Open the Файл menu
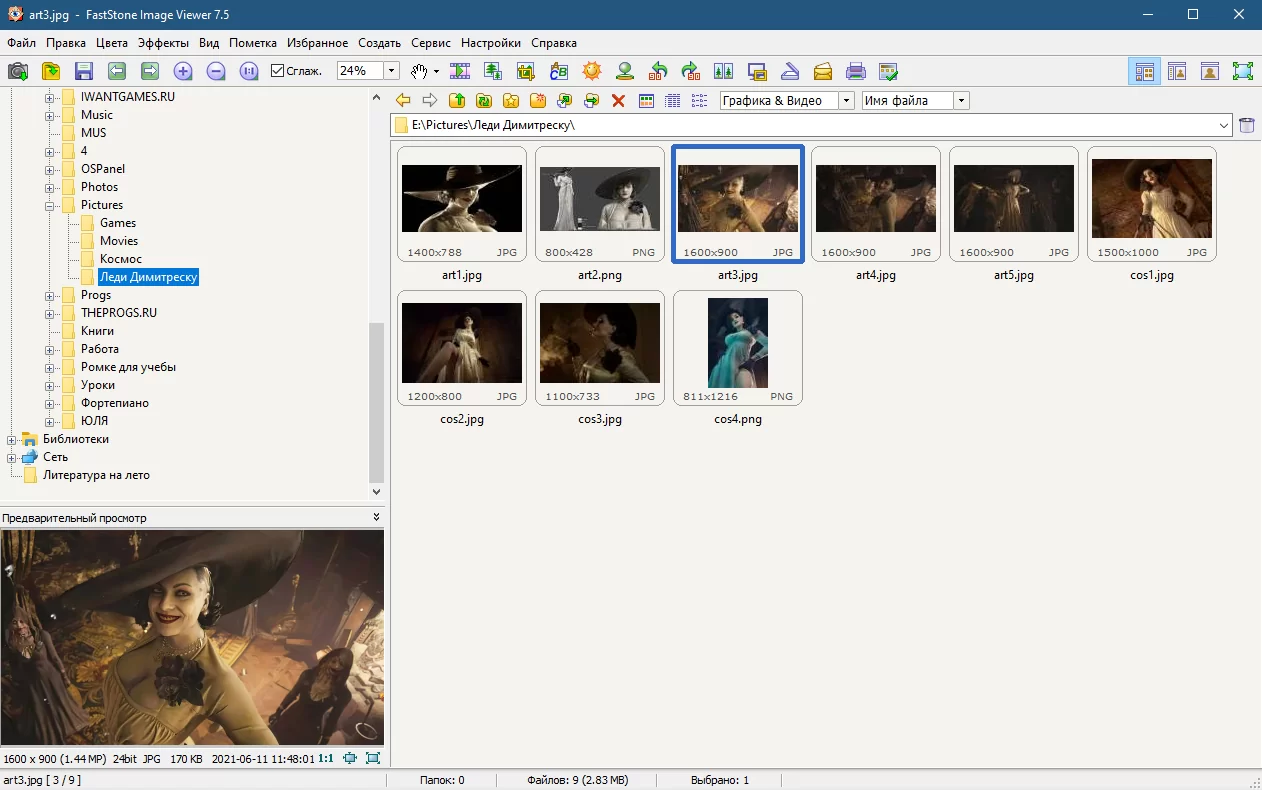 pos(21,43)
